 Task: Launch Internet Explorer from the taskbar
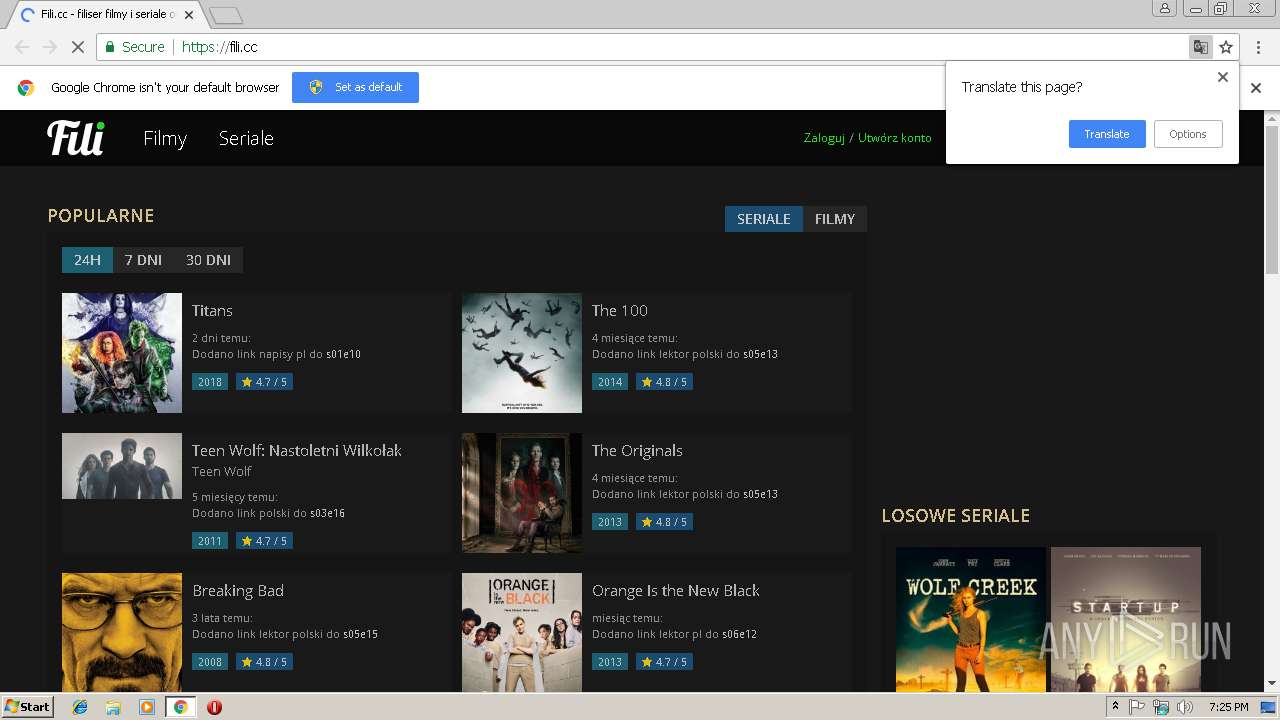click(80, 707)
